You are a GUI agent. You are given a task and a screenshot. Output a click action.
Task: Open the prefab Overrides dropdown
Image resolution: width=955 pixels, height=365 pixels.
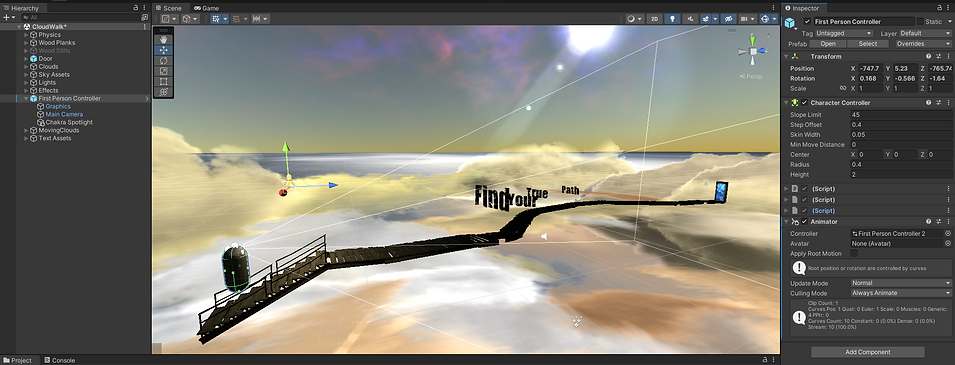[x=923, y=43]
